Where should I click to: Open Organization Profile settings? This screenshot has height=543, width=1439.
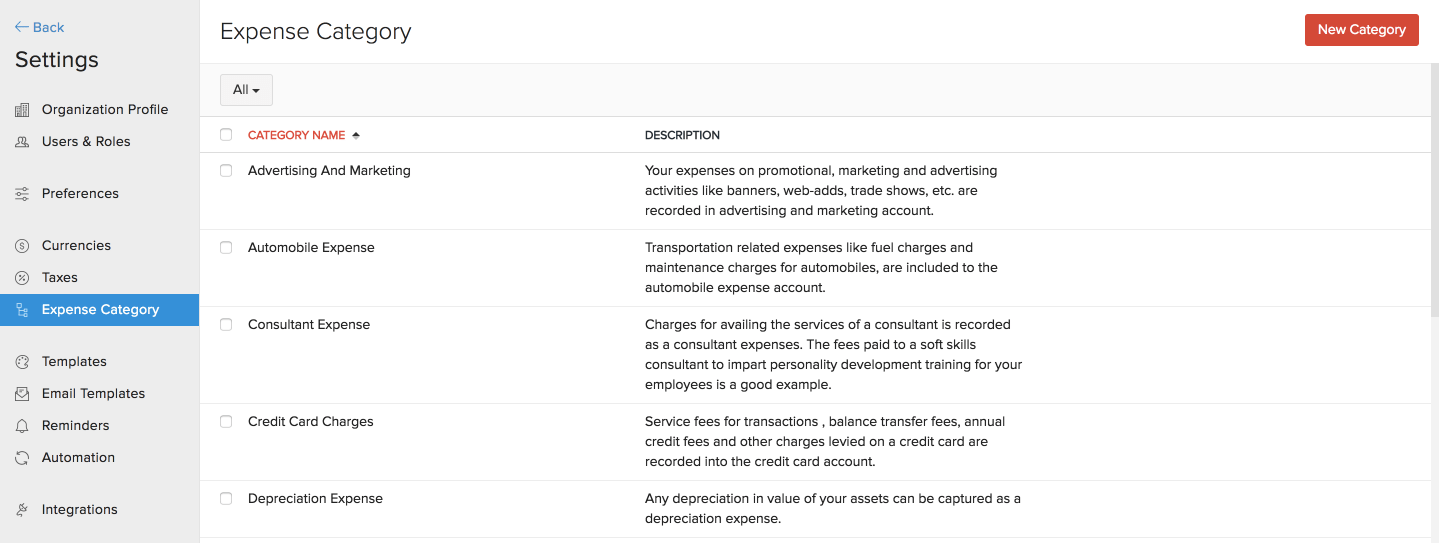pyautogui.click(x=105, y=110)
